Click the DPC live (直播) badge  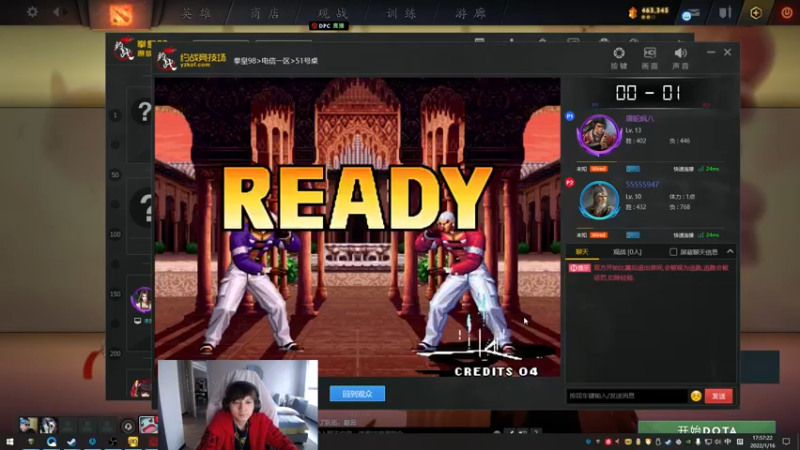(329, 26)
